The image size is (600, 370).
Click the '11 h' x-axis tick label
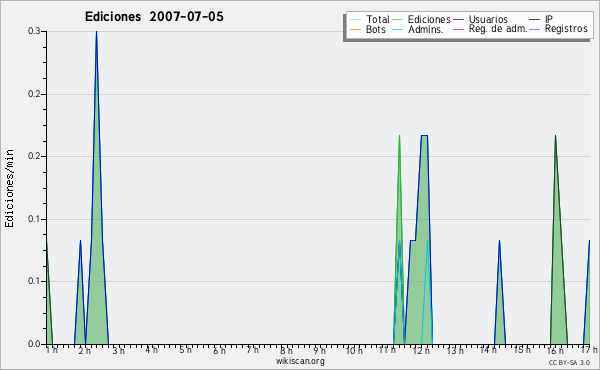[387, 350]
